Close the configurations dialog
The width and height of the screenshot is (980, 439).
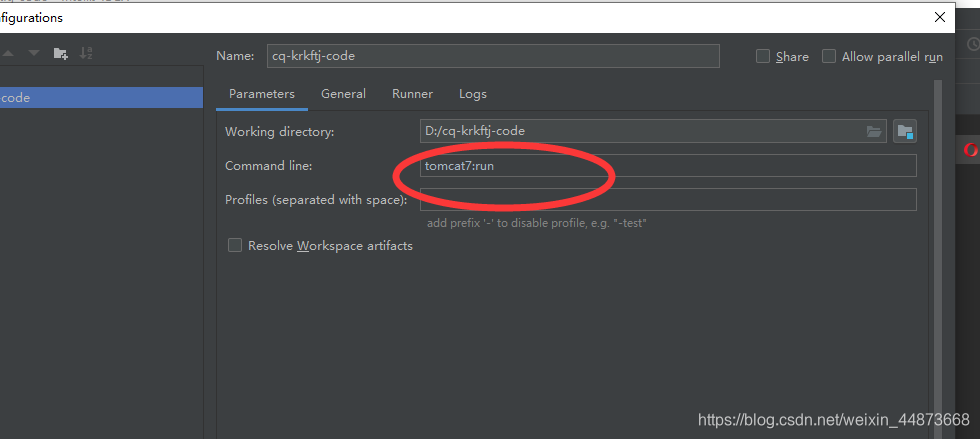[939, 18]
